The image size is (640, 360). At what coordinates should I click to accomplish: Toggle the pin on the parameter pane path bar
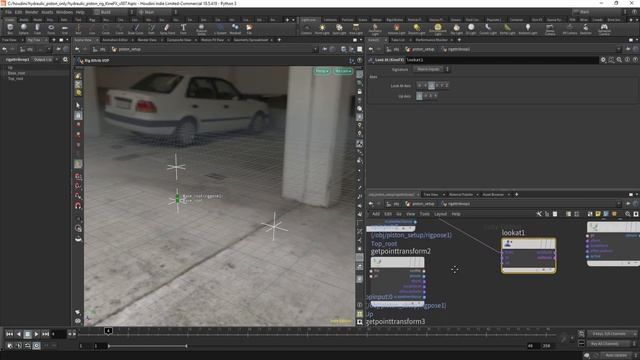[x=628, y=49]
